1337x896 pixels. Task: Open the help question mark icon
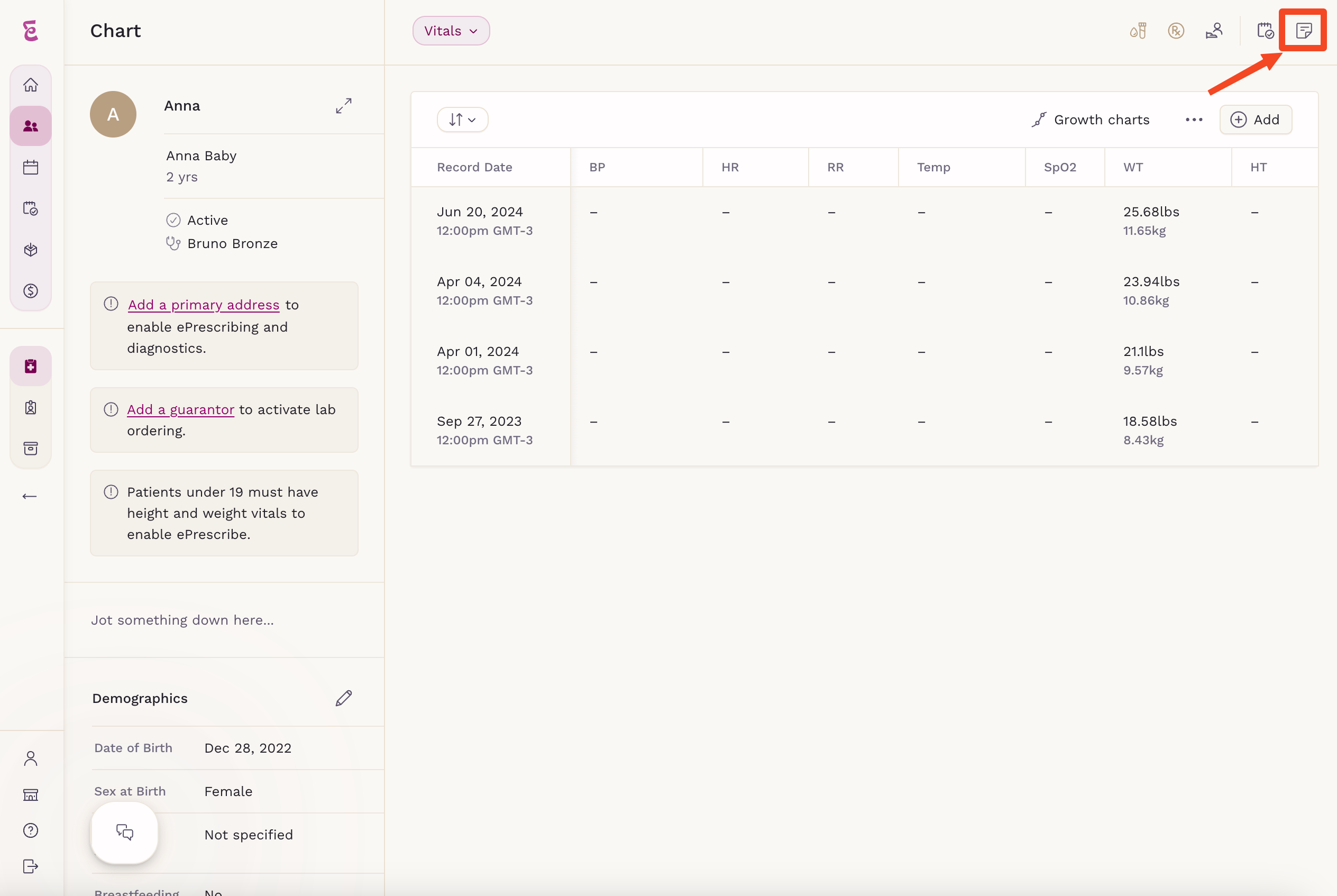tap(31, 830)
